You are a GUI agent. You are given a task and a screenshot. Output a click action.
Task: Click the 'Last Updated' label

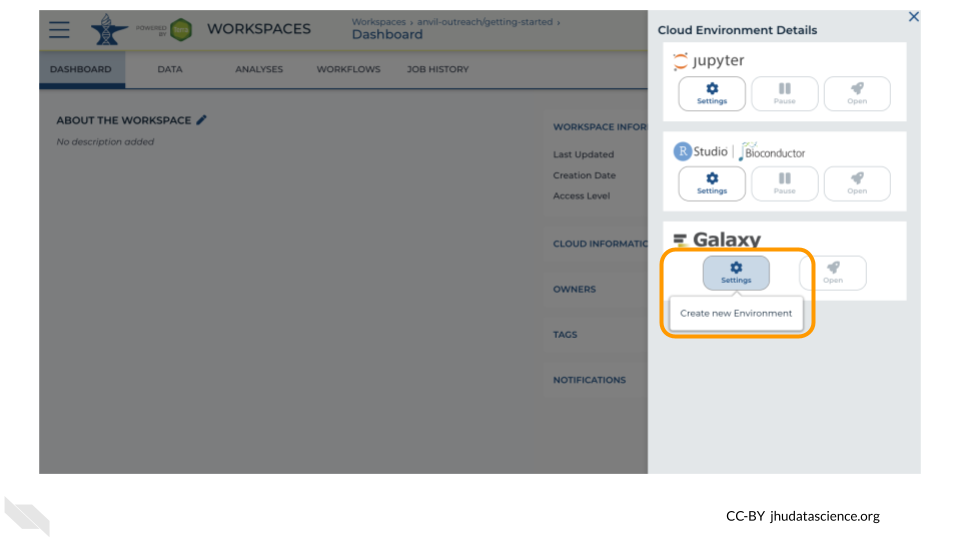coord(583,154)
